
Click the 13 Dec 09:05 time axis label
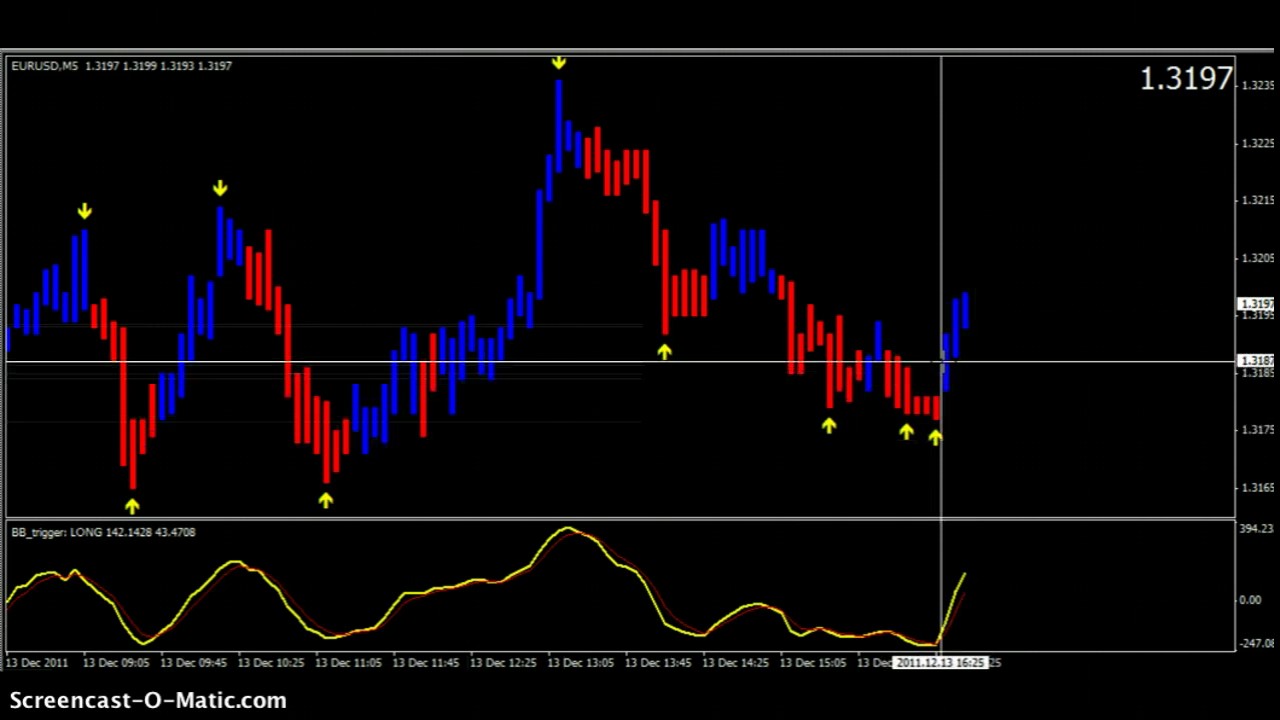(116, 662)
